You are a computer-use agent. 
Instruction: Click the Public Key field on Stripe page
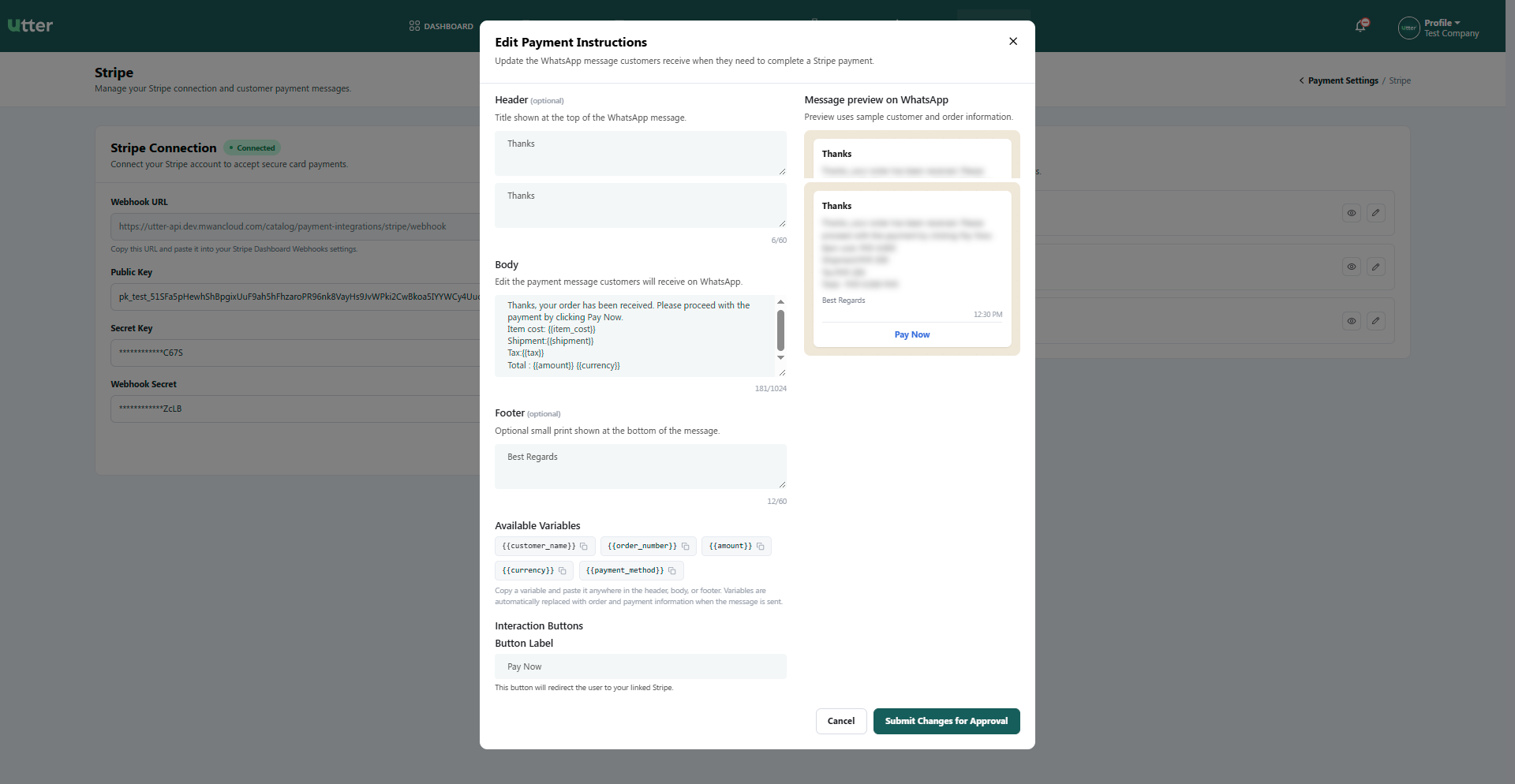point(296,297)
